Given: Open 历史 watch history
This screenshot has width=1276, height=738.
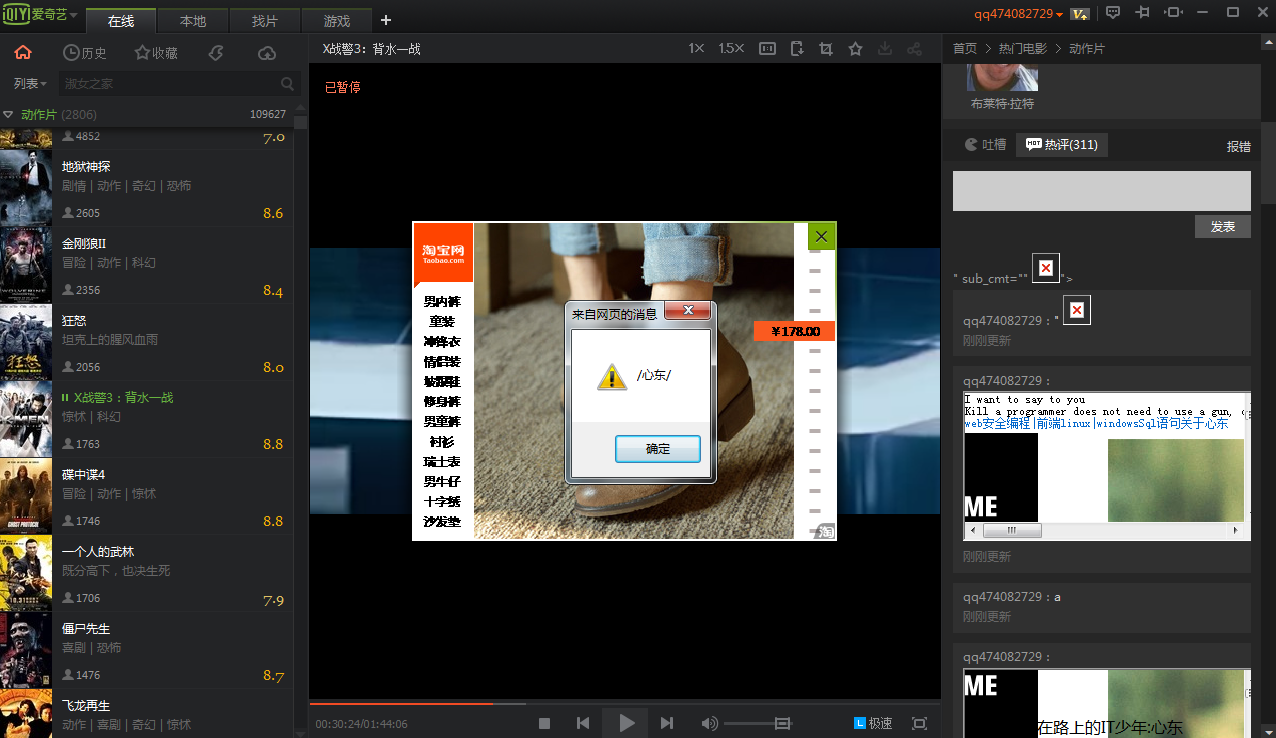Looking at the screenshot, I should (85, 53).
